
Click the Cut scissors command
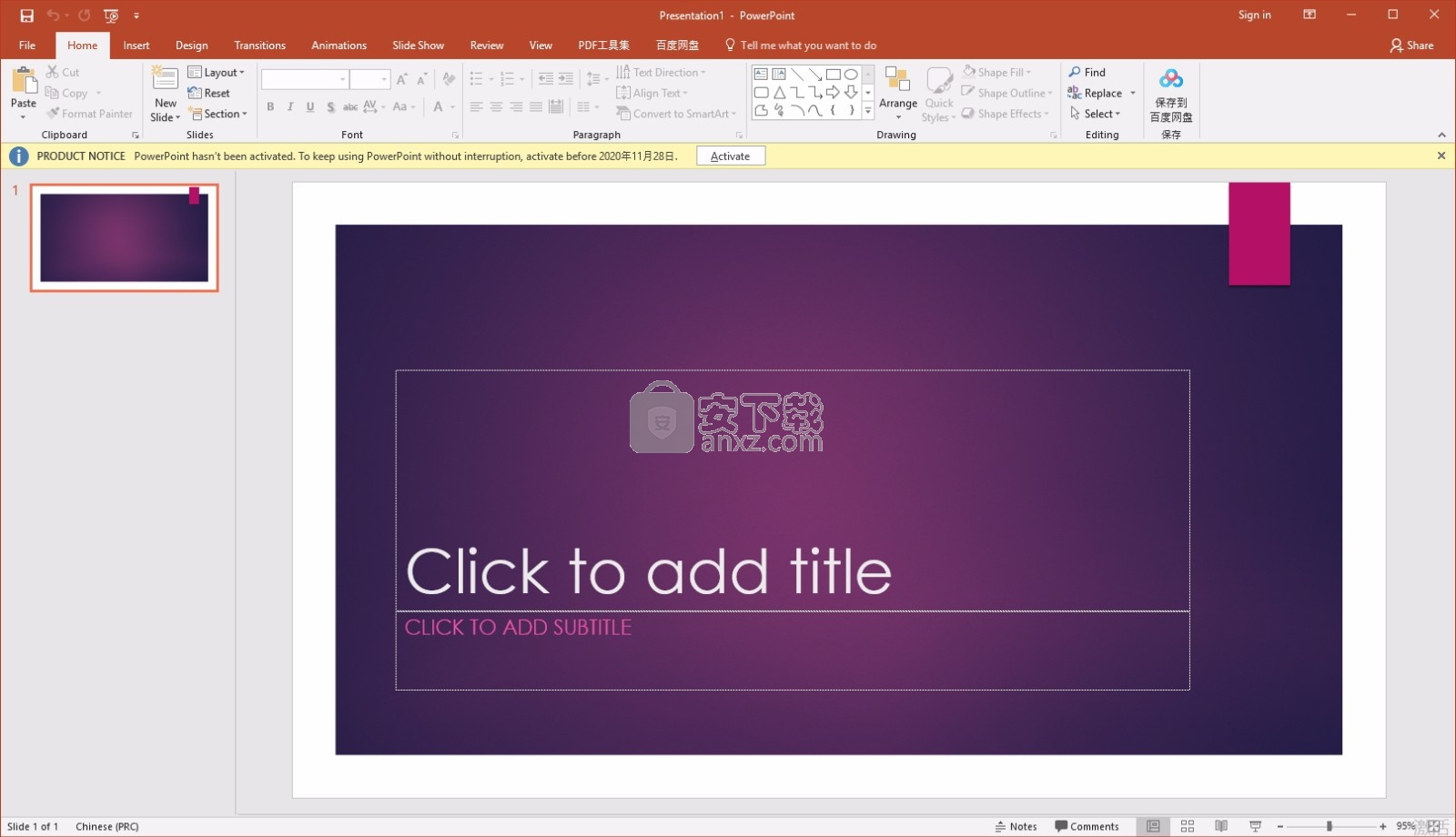click(63, 72)
